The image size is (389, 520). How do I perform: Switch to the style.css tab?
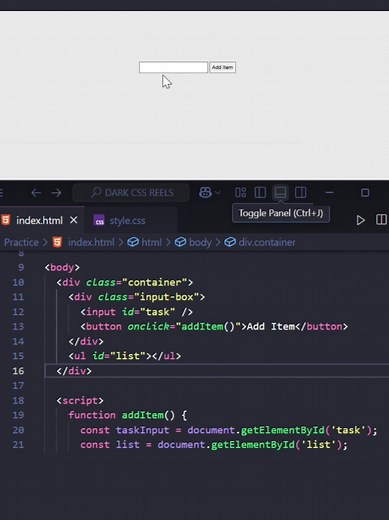point(127,221)
